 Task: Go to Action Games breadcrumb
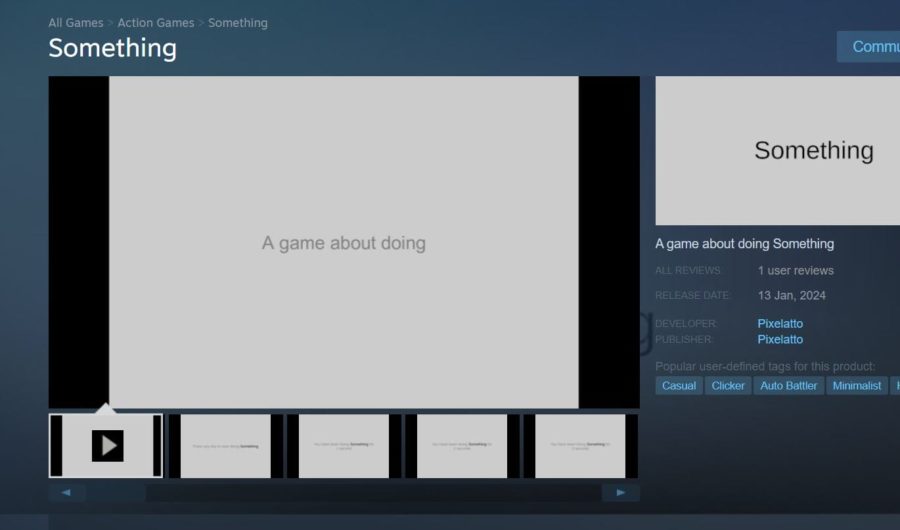pyautogui.click(x=156, y=23)
